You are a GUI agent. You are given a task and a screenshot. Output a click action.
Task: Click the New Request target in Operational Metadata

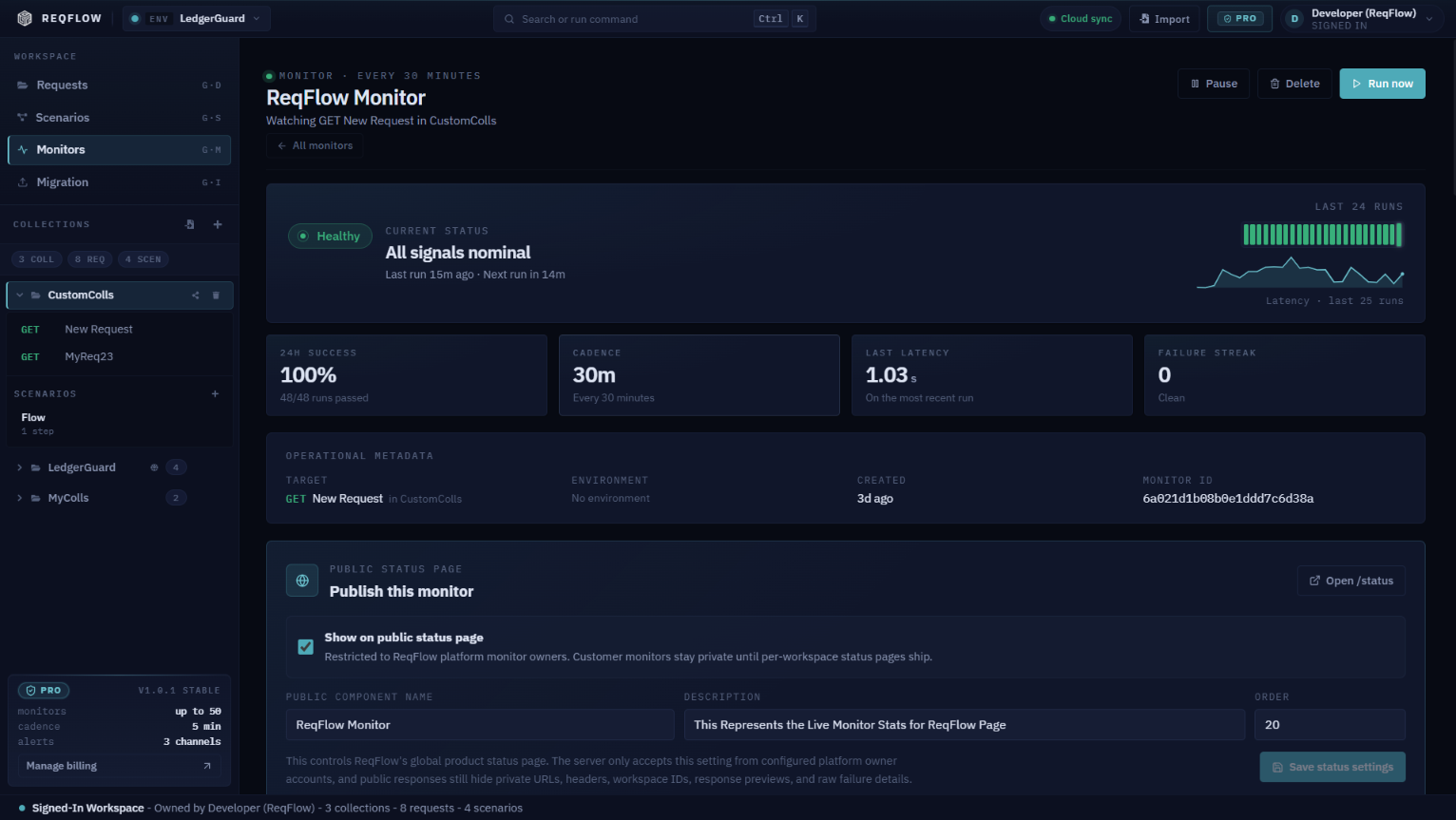(347, 499)
